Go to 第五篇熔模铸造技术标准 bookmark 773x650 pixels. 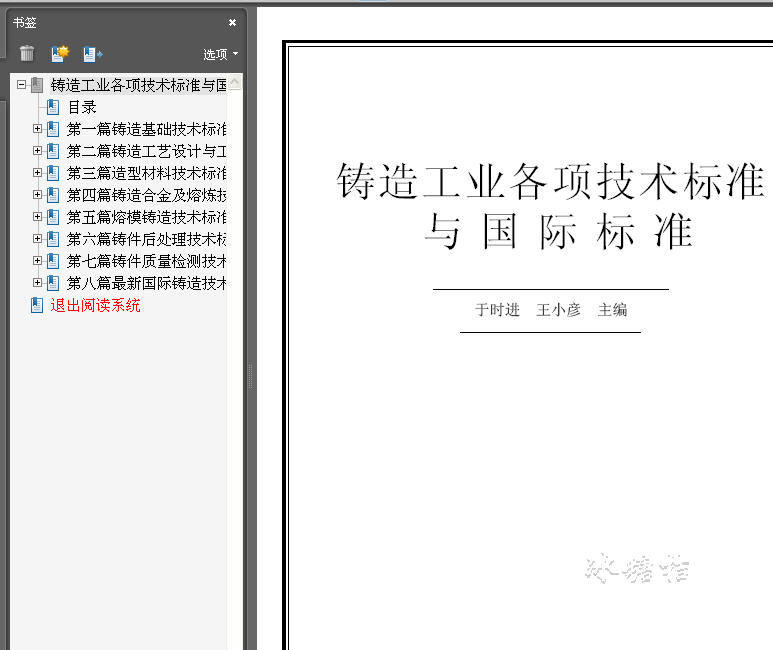tap(146, 217)
